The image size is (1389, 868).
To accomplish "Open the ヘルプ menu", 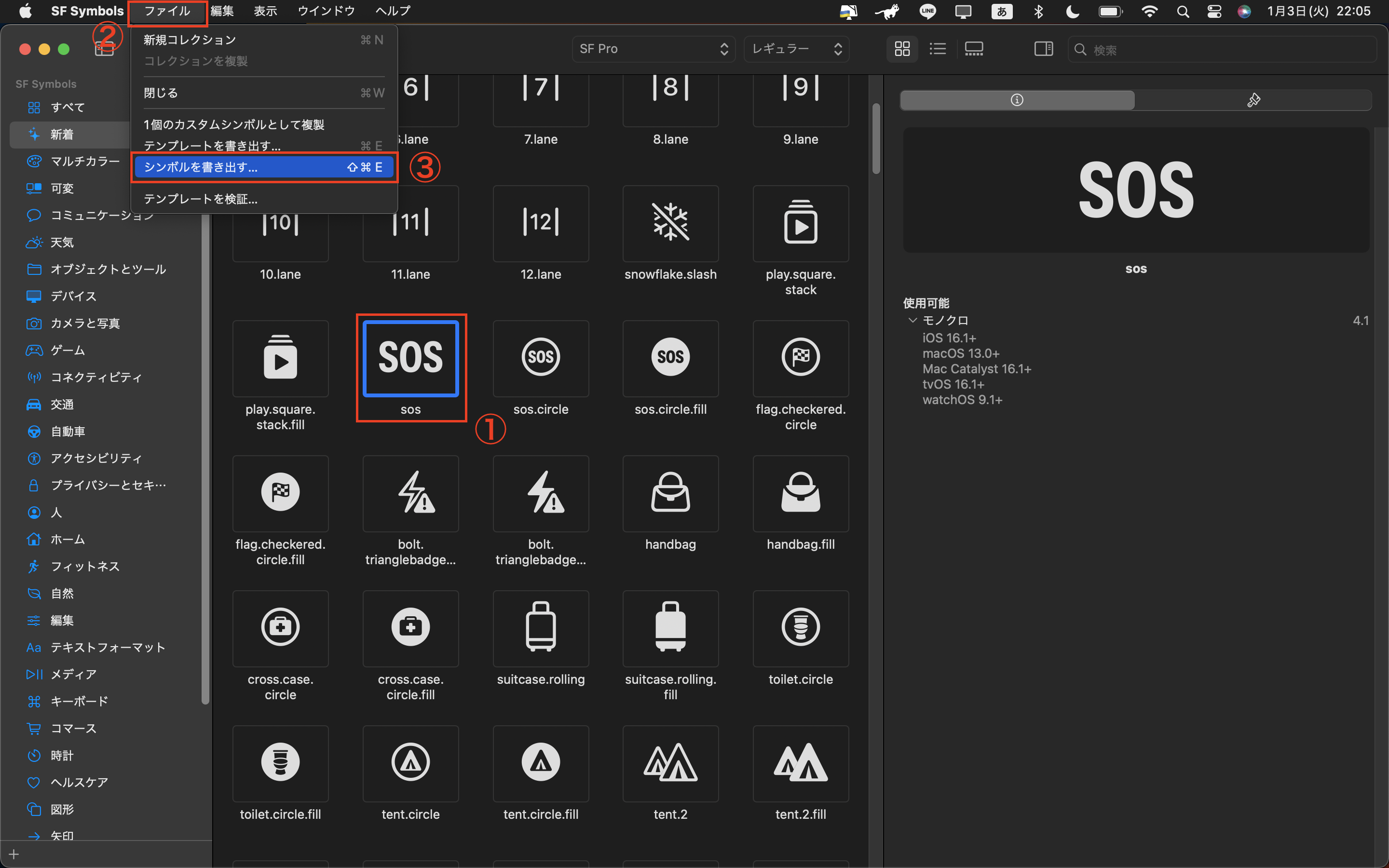I will pos(393,11).
